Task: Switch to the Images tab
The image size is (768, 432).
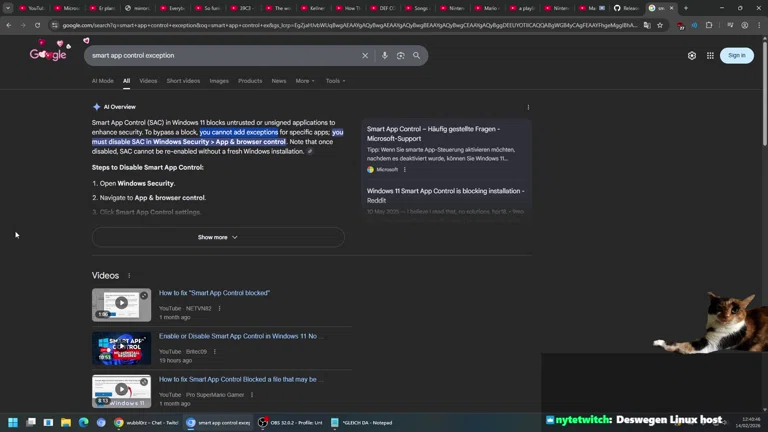Action: (219, 81)
